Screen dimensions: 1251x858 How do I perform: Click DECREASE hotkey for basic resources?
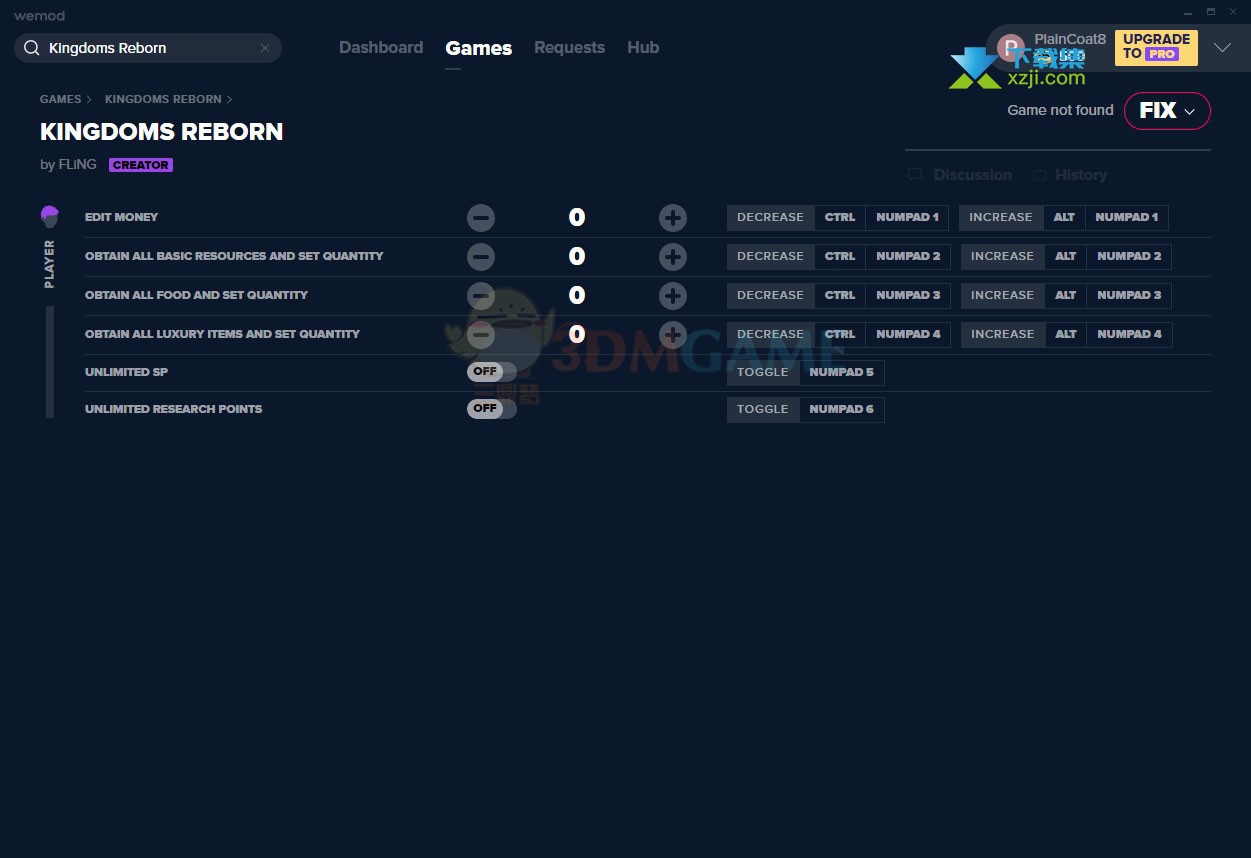pos(770,256)
